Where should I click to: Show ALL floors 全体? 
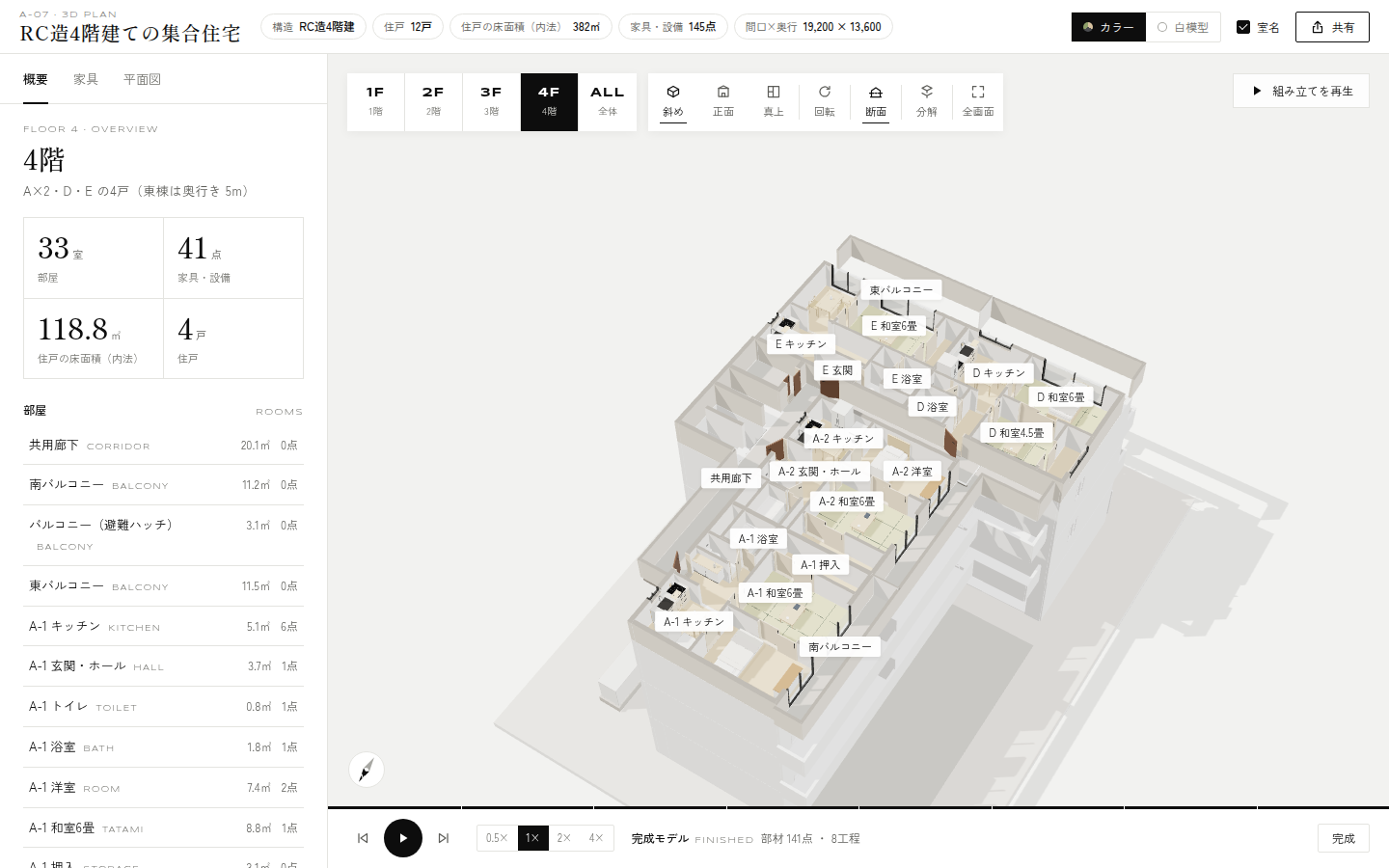[607, 101]
